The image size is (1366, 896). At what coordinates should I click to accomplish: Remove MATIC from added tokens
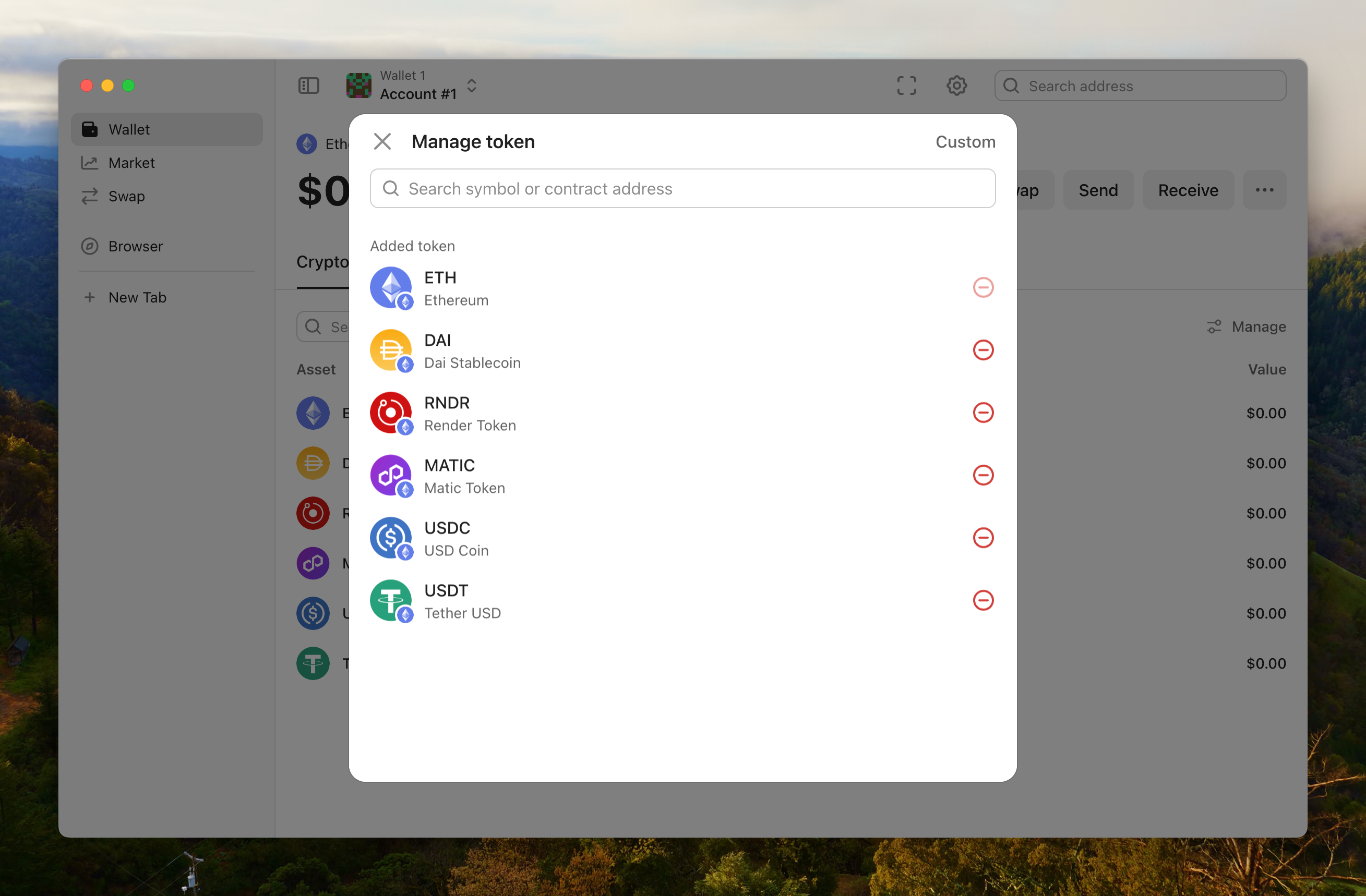(983, 475)
